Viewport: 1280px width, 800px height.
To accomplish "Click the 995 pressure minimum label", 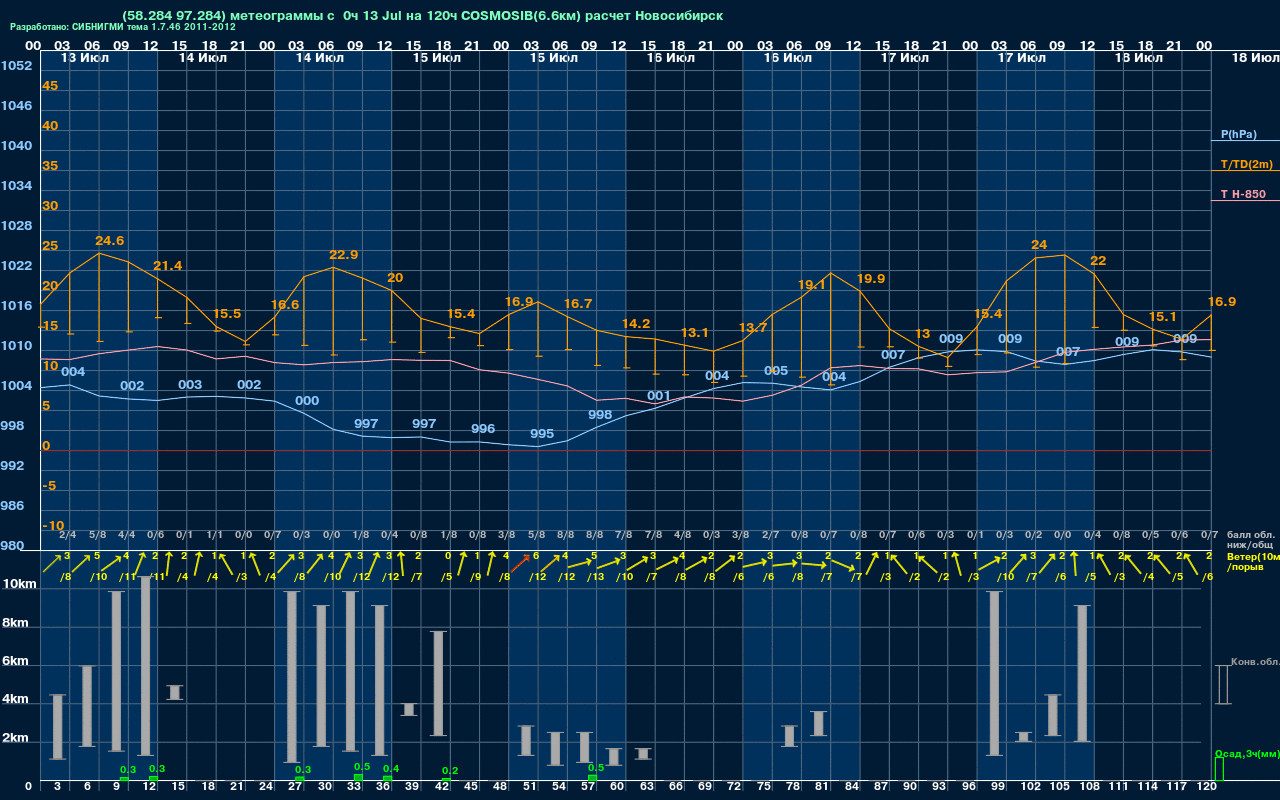I will [542, 434].
